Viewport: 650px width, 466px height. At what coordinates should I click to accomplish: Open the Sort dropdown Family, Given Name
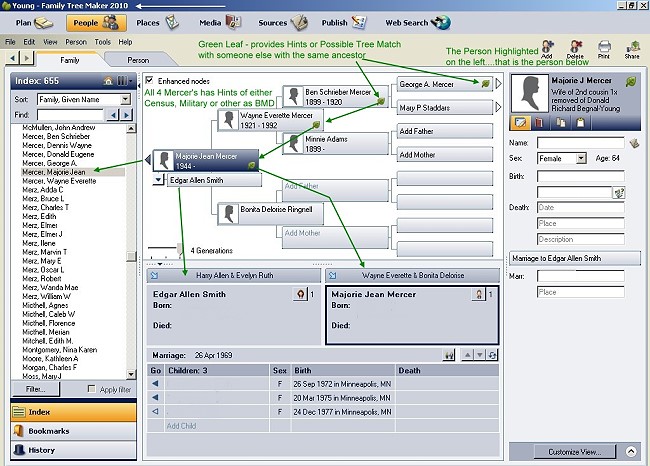click(125, 100)
